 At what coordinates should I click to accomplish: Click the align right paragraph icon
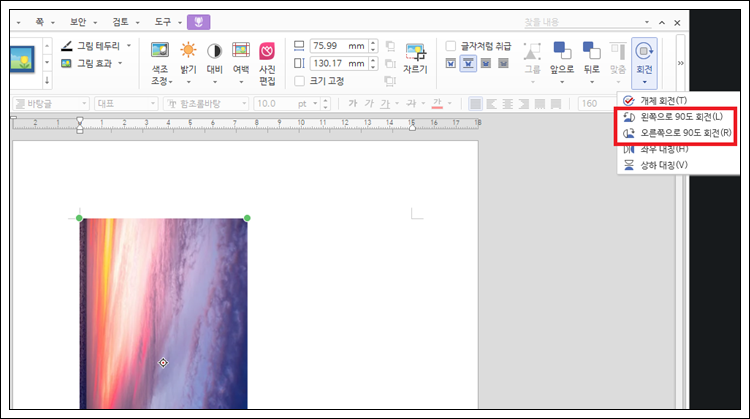click(524, 103)
